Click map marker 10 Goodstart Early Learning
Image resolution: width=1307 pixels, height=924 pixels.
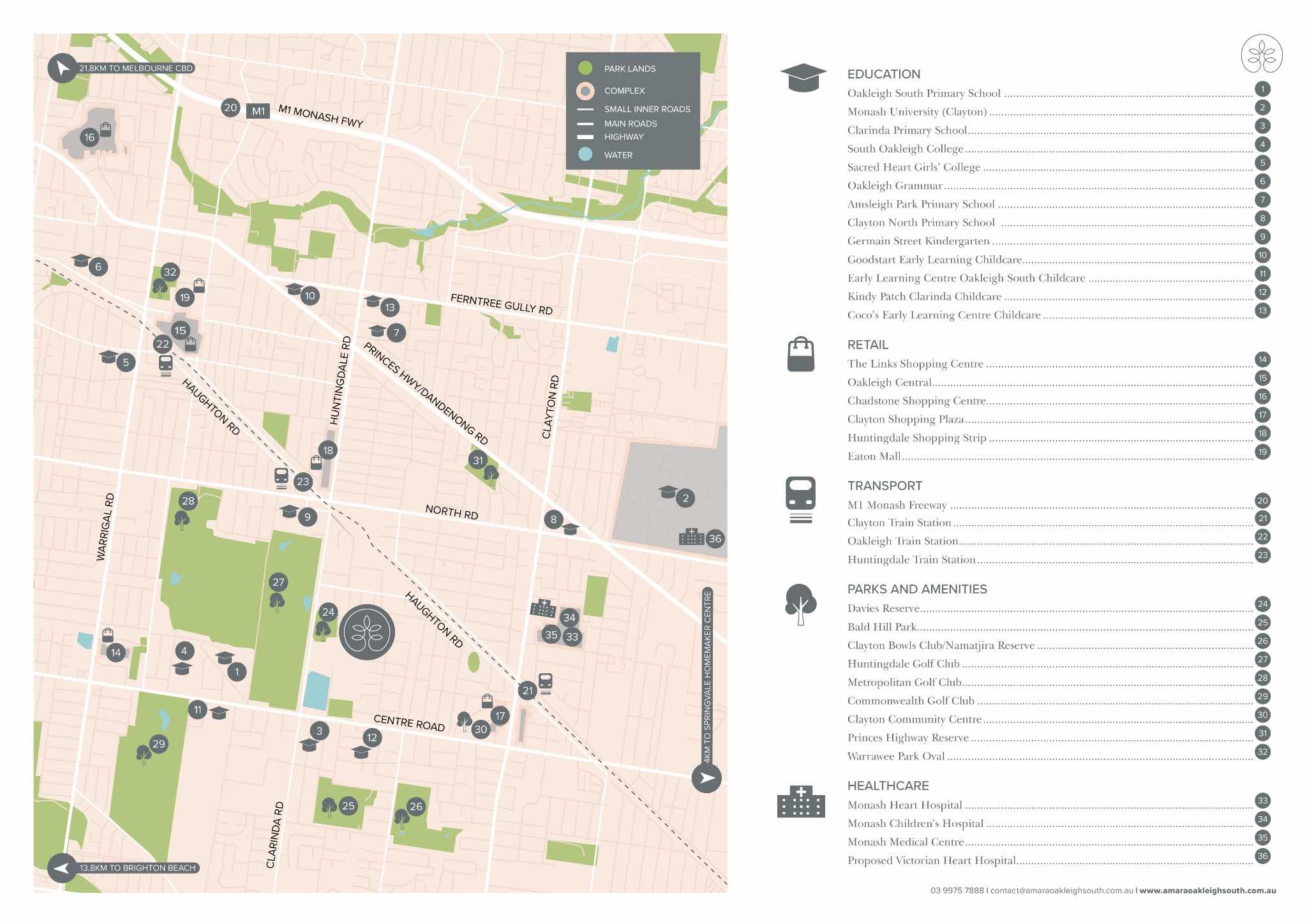[310, 295]
